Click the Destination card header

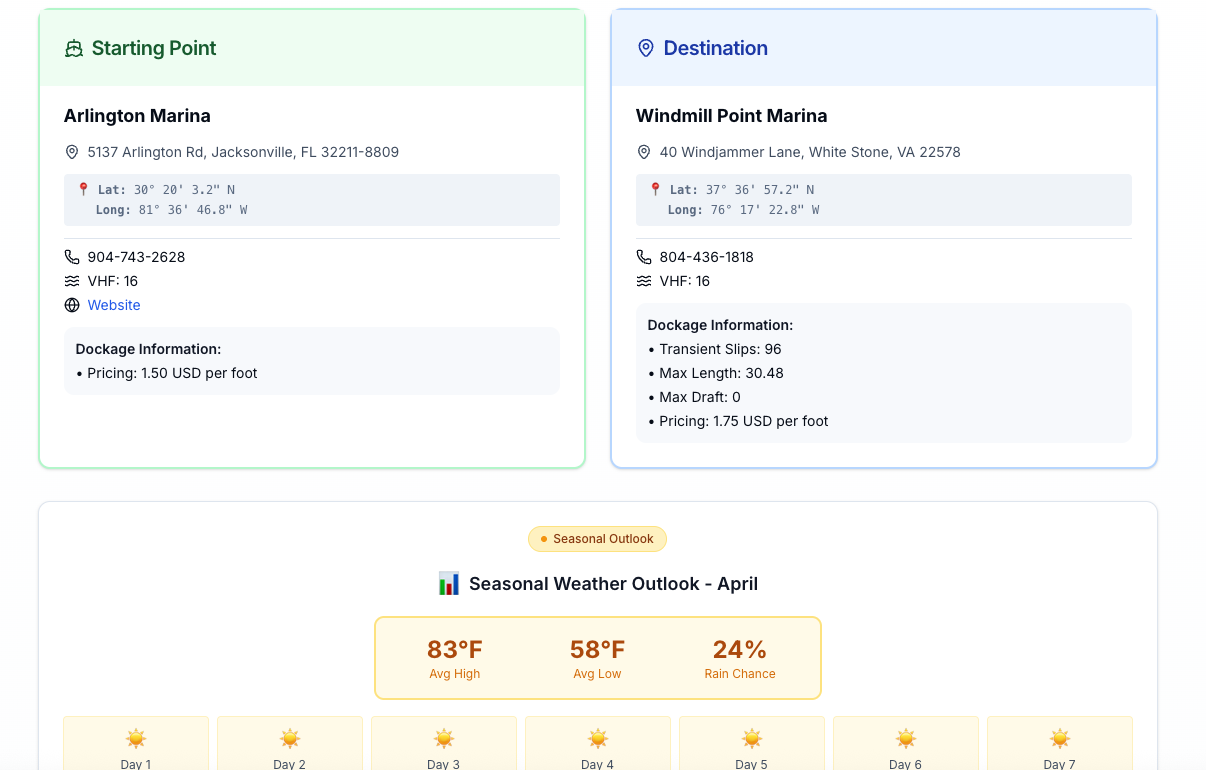click(883, 47)
